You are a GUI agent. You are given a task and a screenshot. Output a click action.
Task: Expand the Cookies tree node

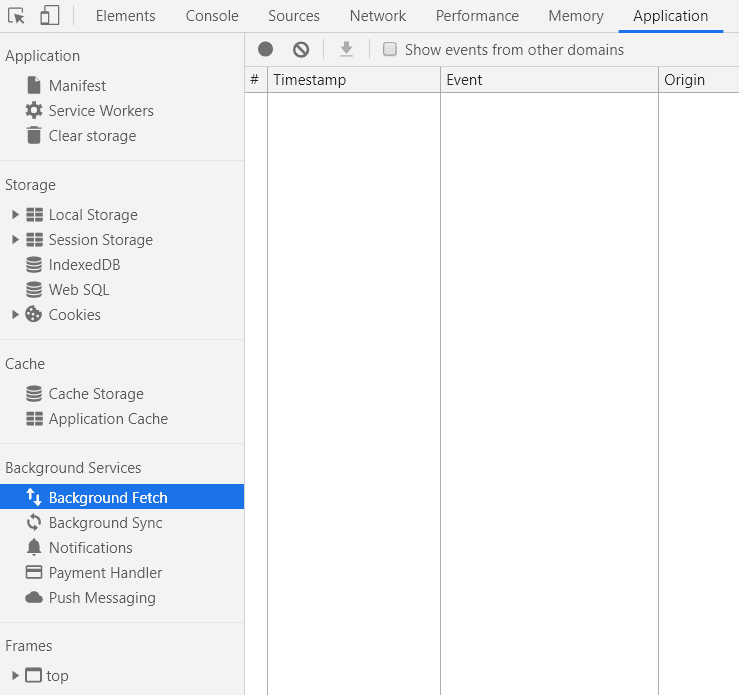(15, 314)
